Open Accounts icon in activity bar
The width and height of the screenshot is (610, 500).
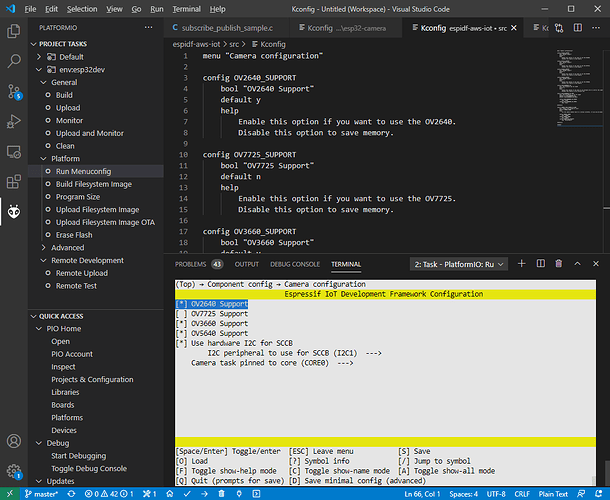[14, 441]
